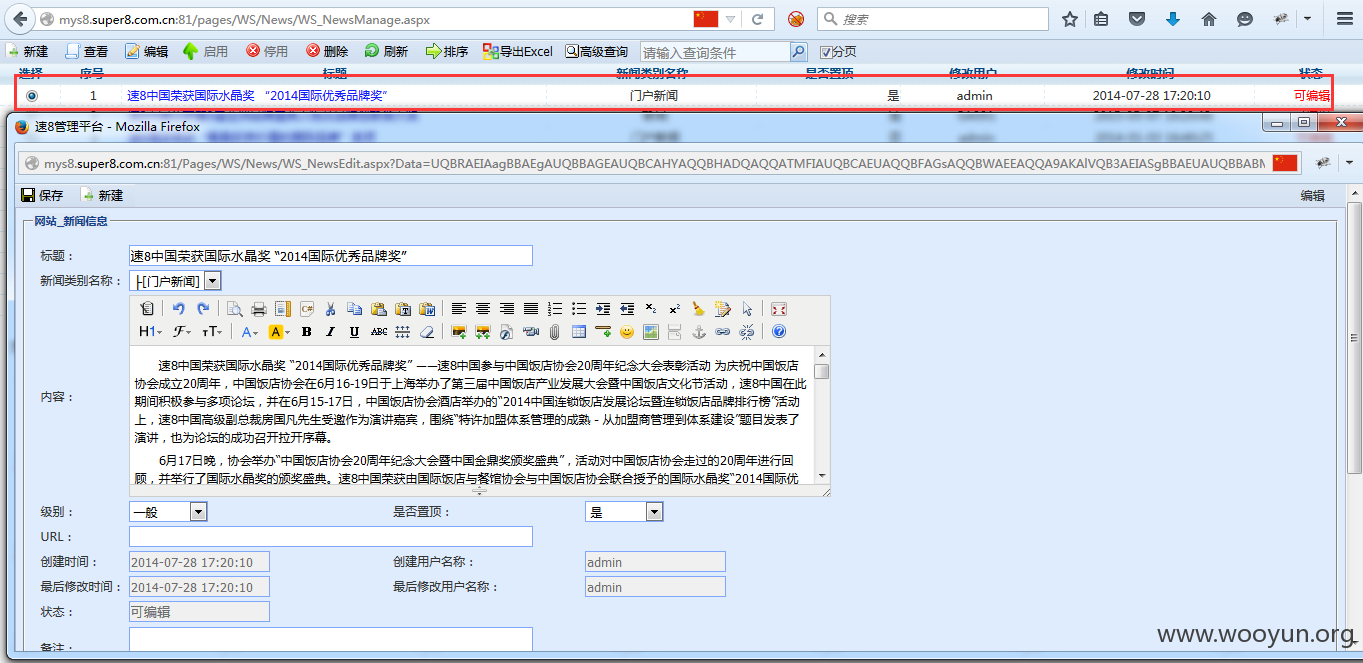Screen dimensions: 1363x663
Task: Click 刷新 in the main toolbar
Action: 386,52
